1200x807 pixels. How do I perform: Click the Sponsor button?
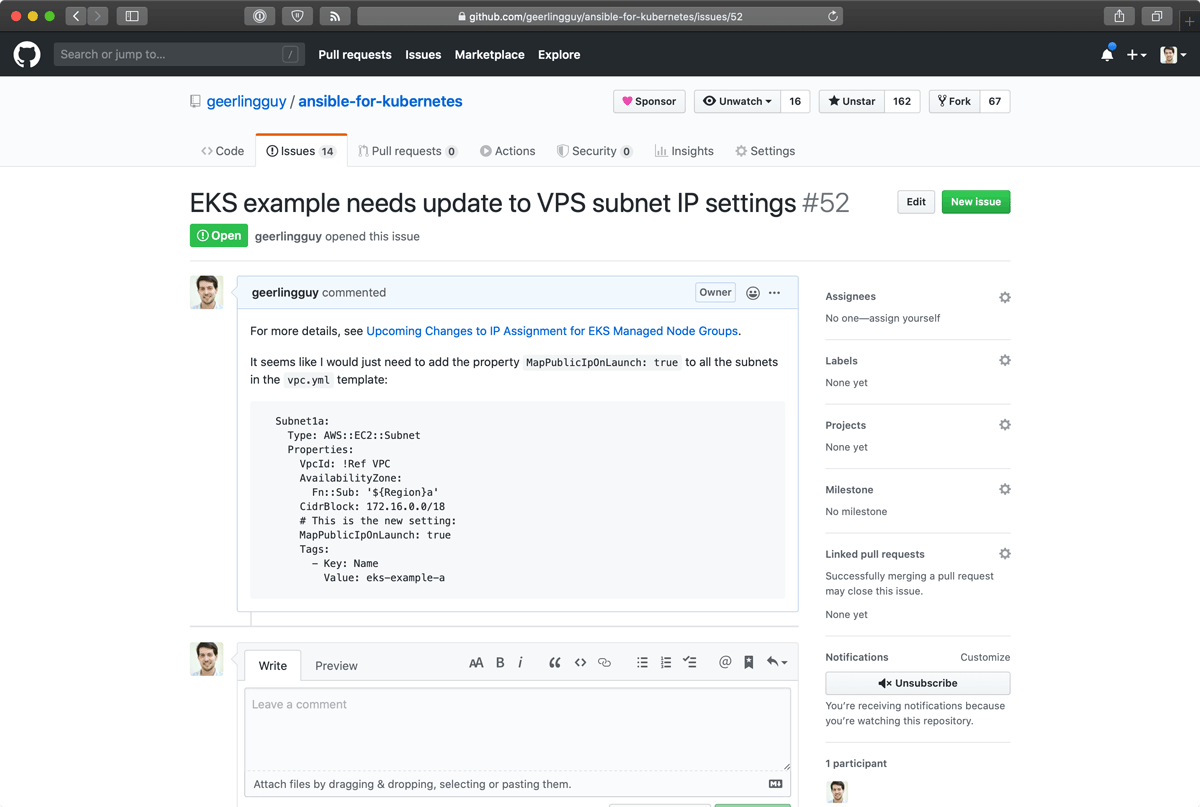(649, 101)
